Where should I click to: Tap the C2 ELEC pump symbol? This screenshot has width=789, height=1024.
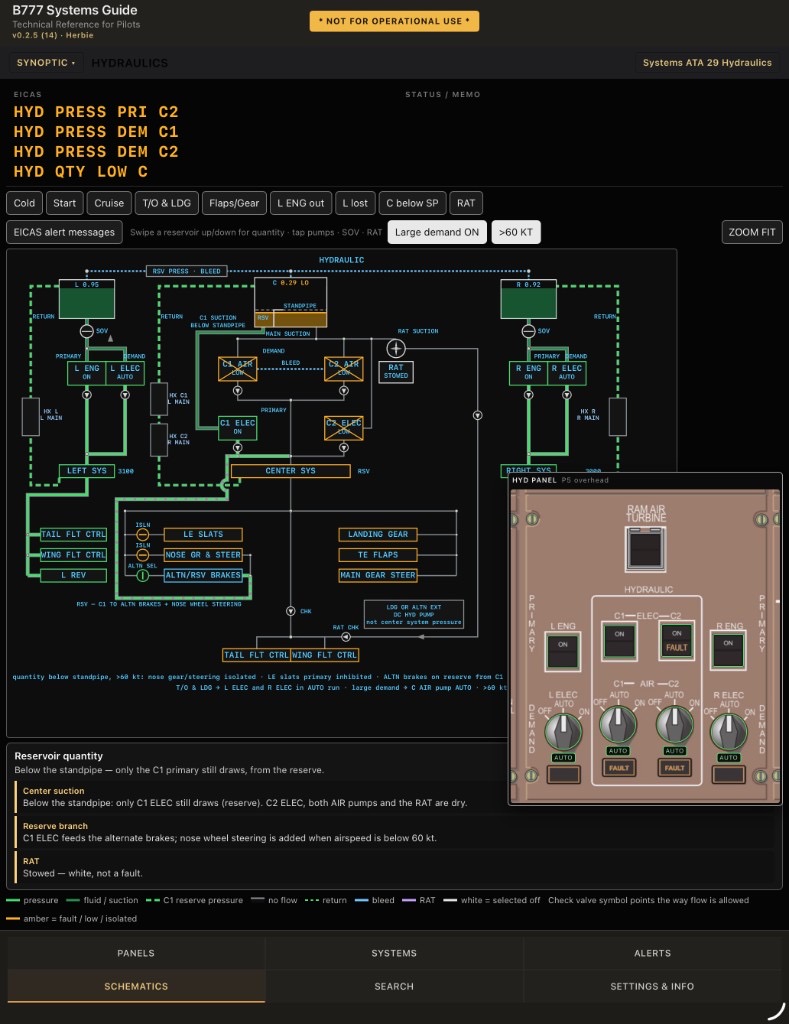coord(344,427)
